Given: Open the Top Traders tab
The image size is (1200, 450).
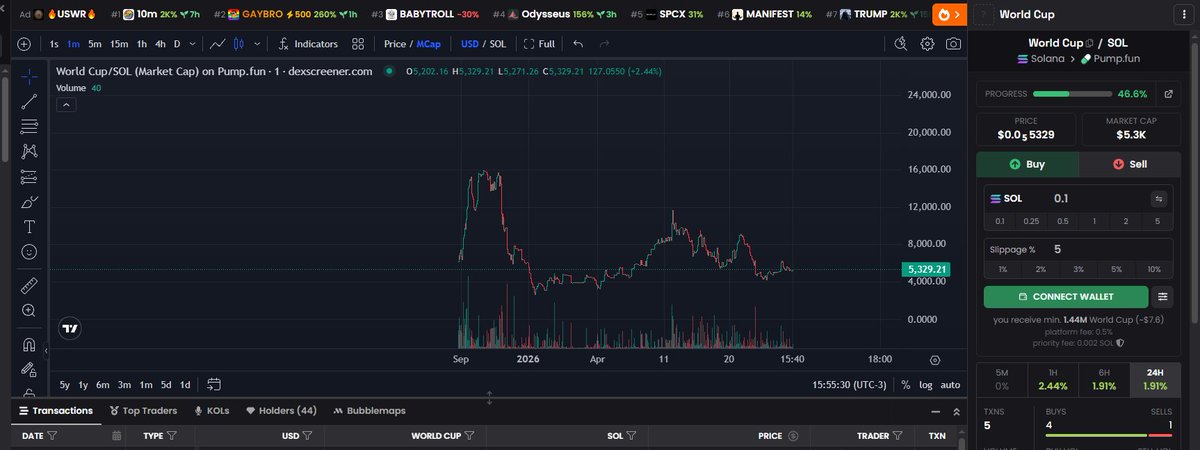Looking at the screenshot, I should point(143,410).
